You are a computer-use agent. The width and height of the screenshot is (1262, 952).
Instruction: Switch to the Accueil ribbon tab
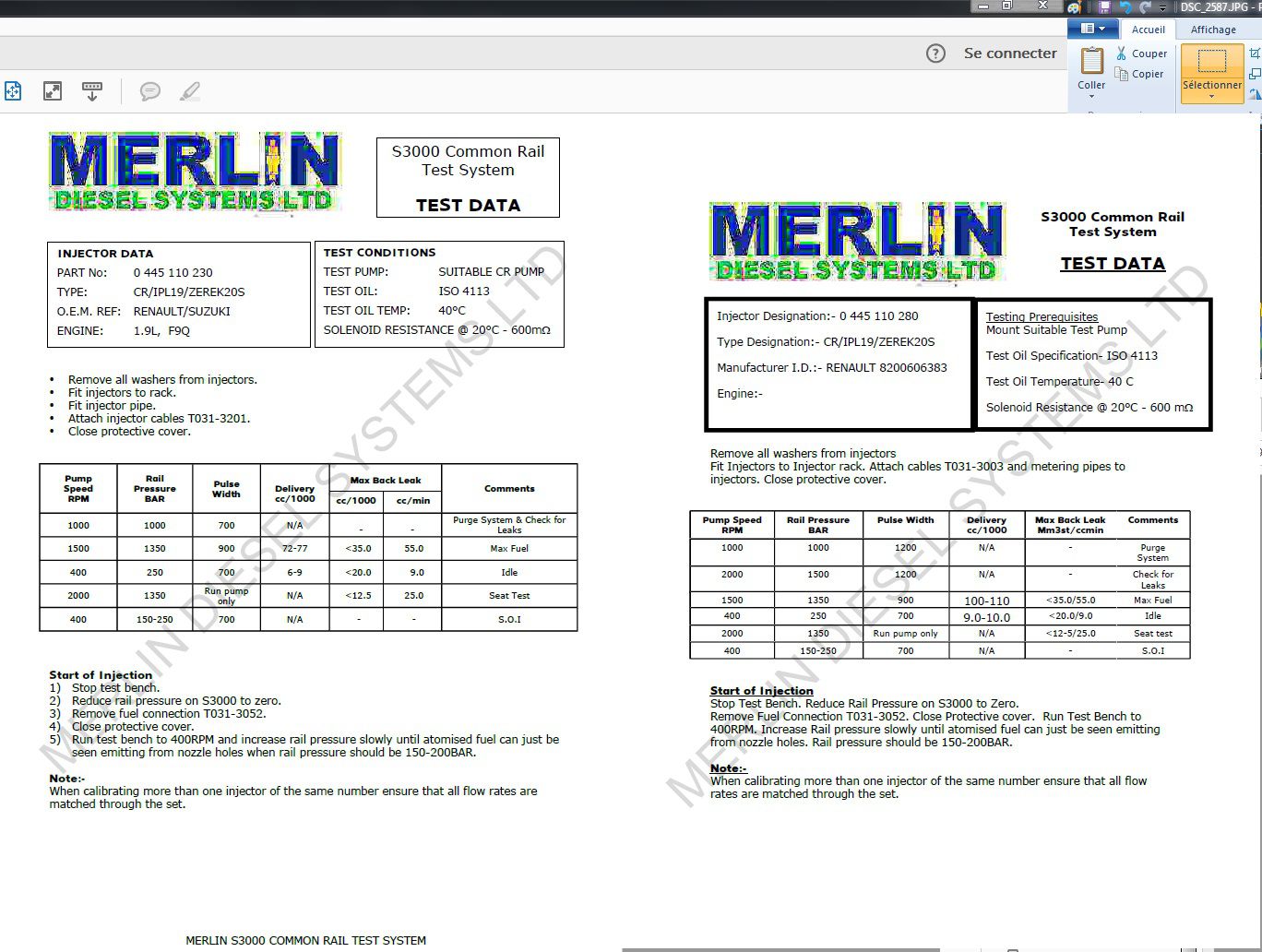click(x=1149, y=30)
